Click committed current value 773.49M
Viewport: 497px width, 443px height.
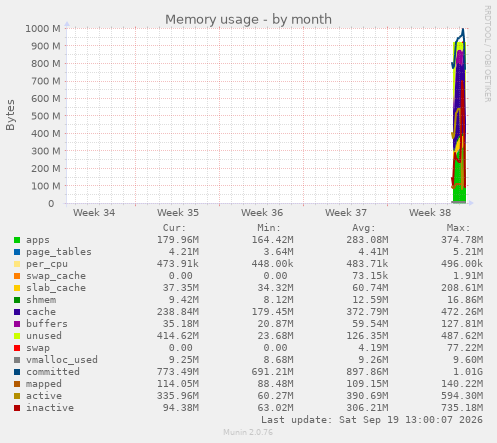pos(178,372)
